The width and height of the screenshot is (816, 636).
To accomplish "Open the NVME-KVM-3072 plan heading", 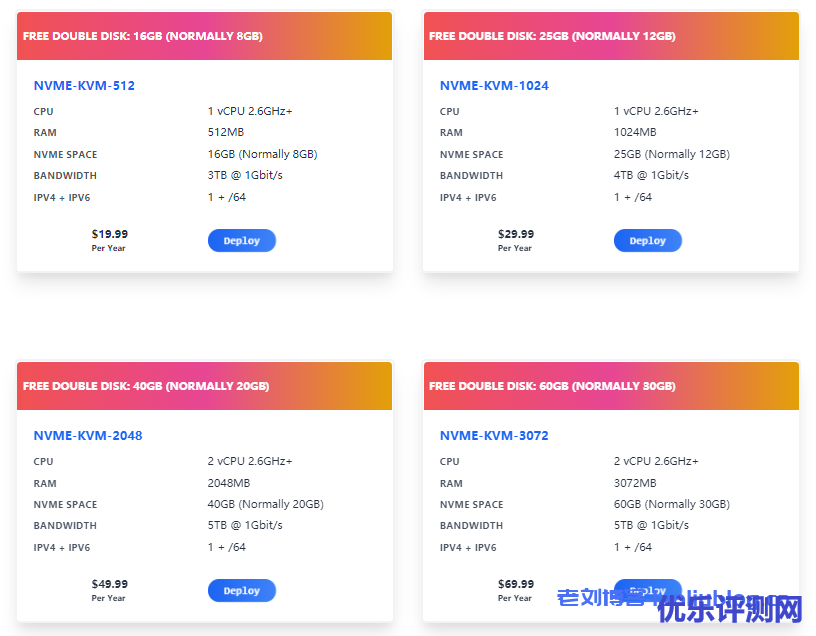I will (494, 436).
